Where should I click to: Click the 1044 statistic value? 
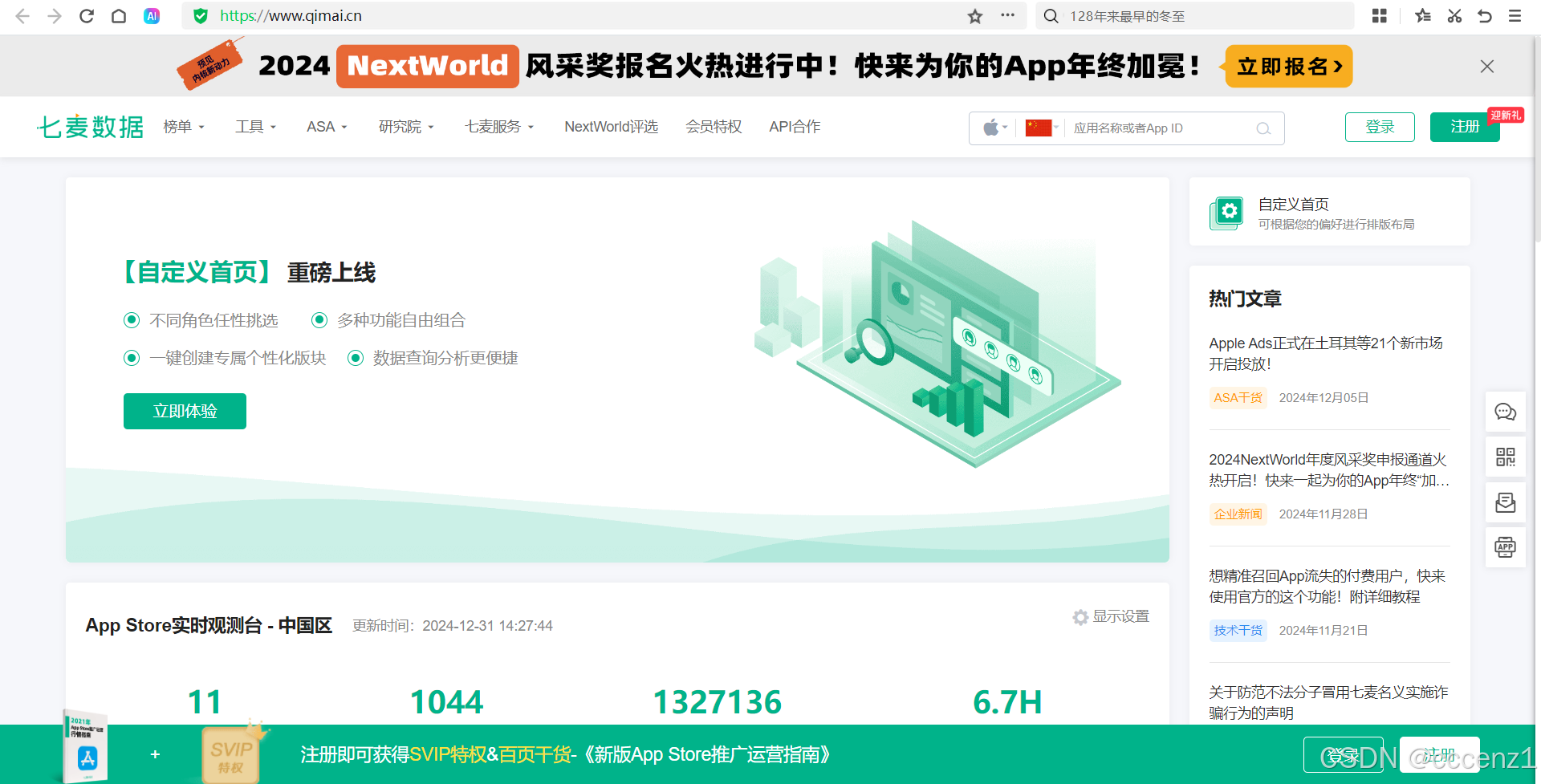coord(447,702)
